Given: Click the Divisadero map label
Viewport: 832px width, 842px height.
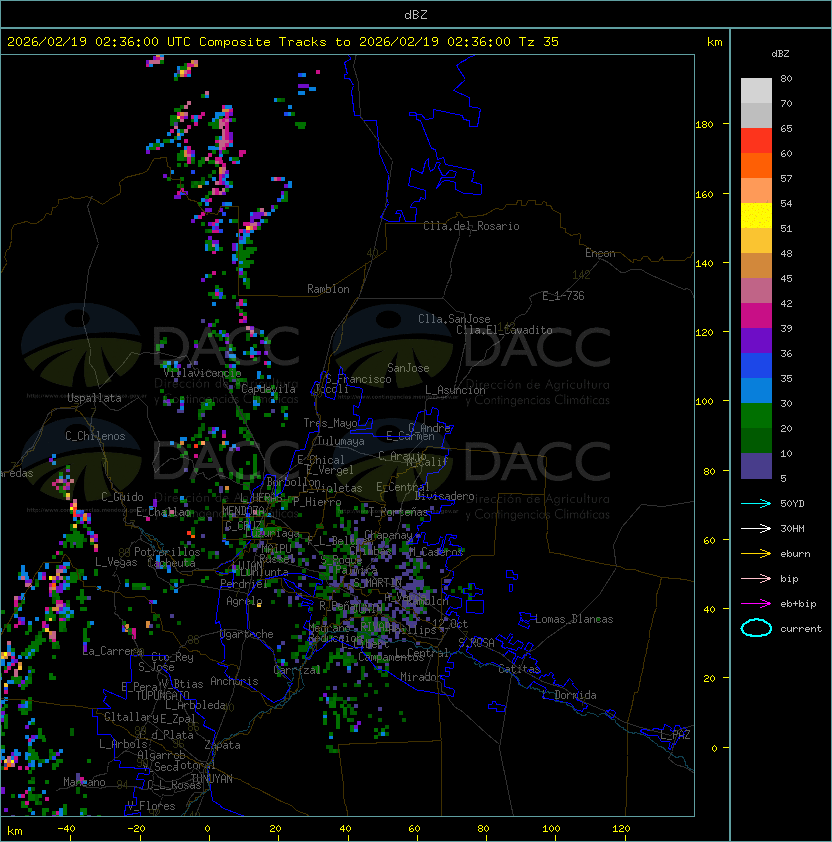Looking at the screenshot, I should (444, 496).
